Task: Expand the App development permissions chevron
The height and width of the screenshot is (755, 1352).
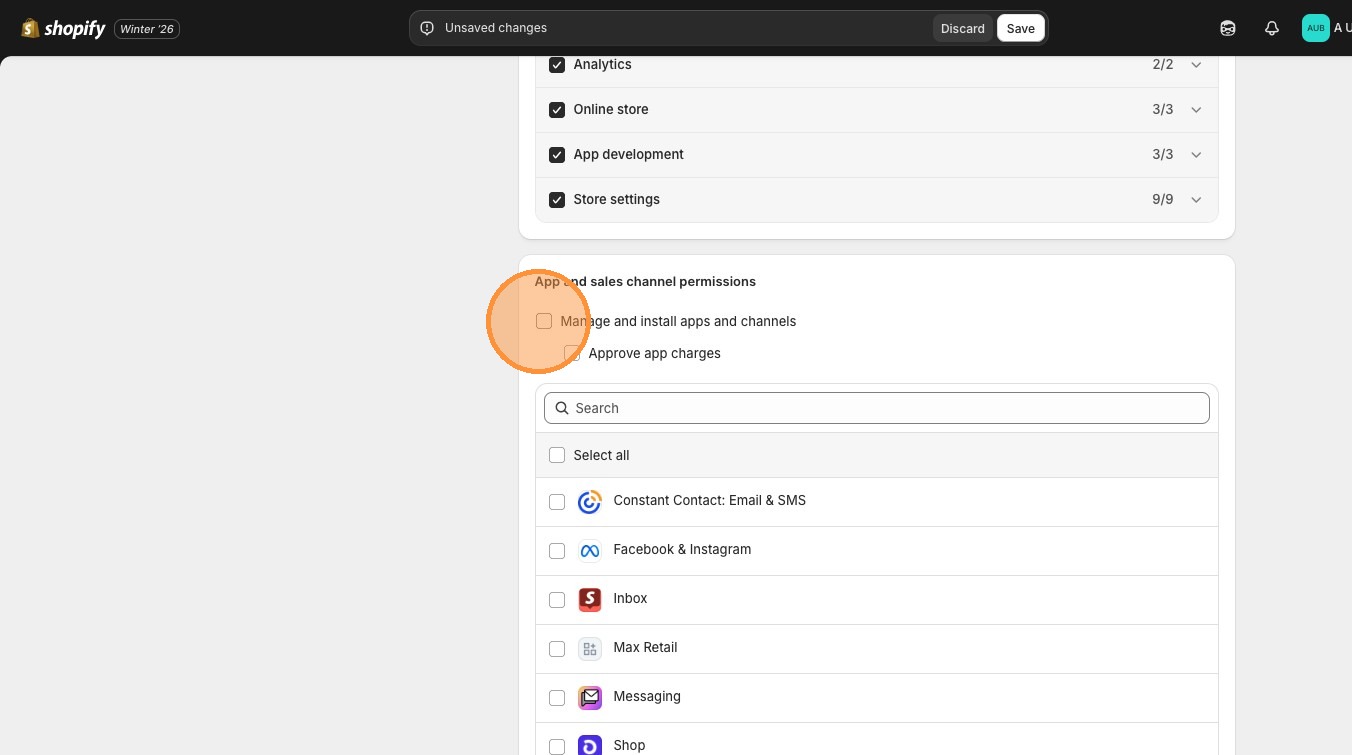Action: 1196,154
